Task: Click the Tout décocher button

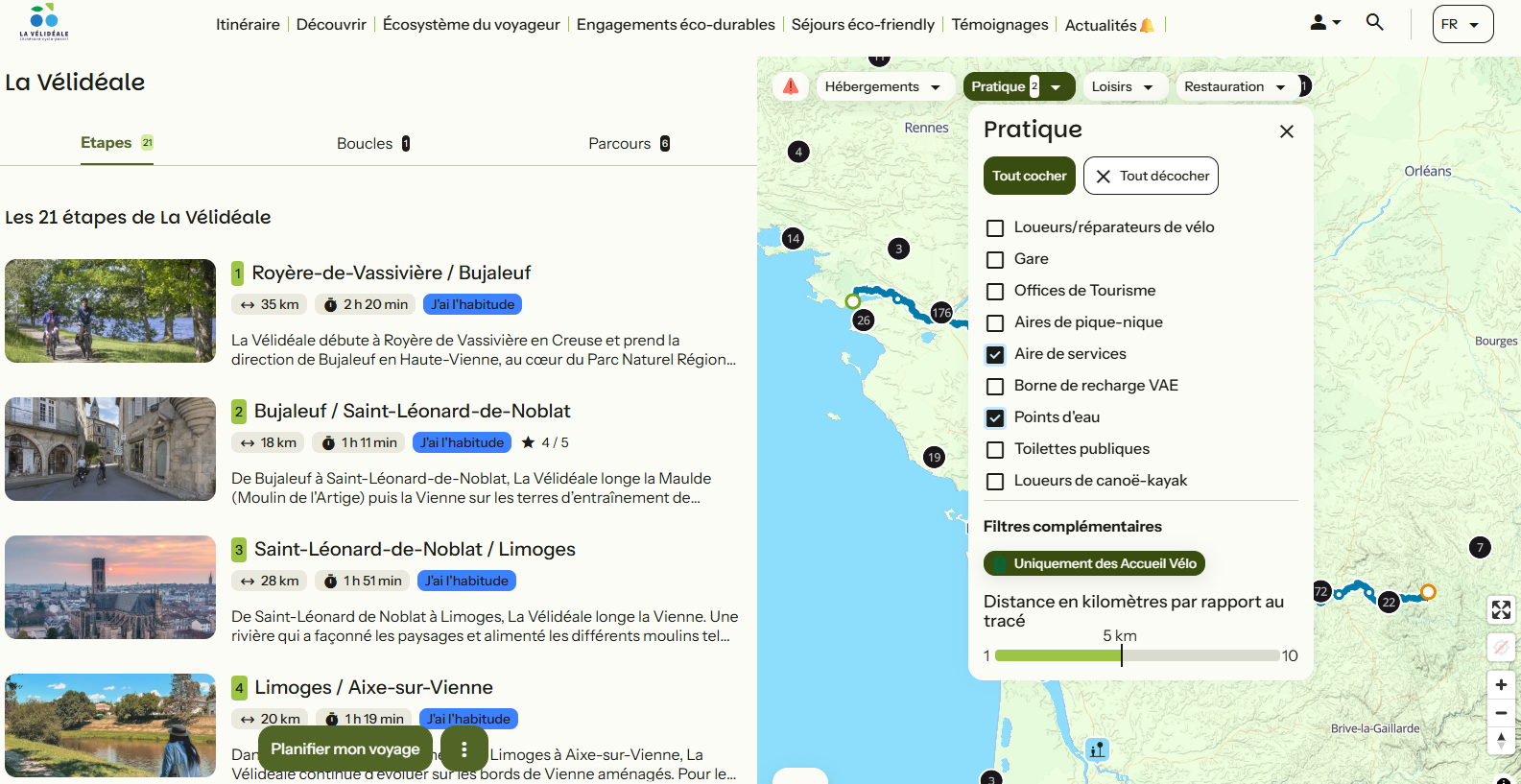Action: pos(1152,176)
